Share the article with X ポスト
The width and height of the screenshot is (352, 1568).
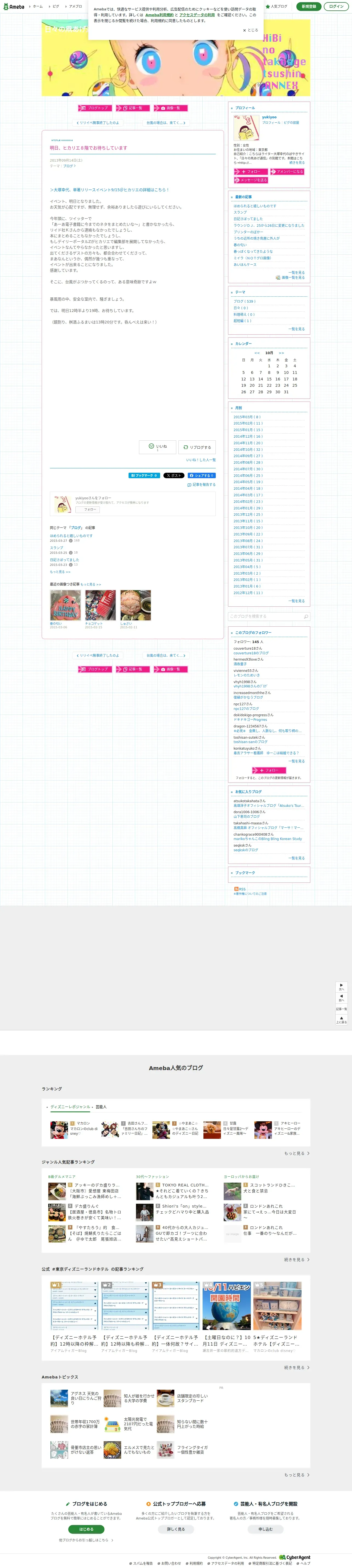(174, 475)
